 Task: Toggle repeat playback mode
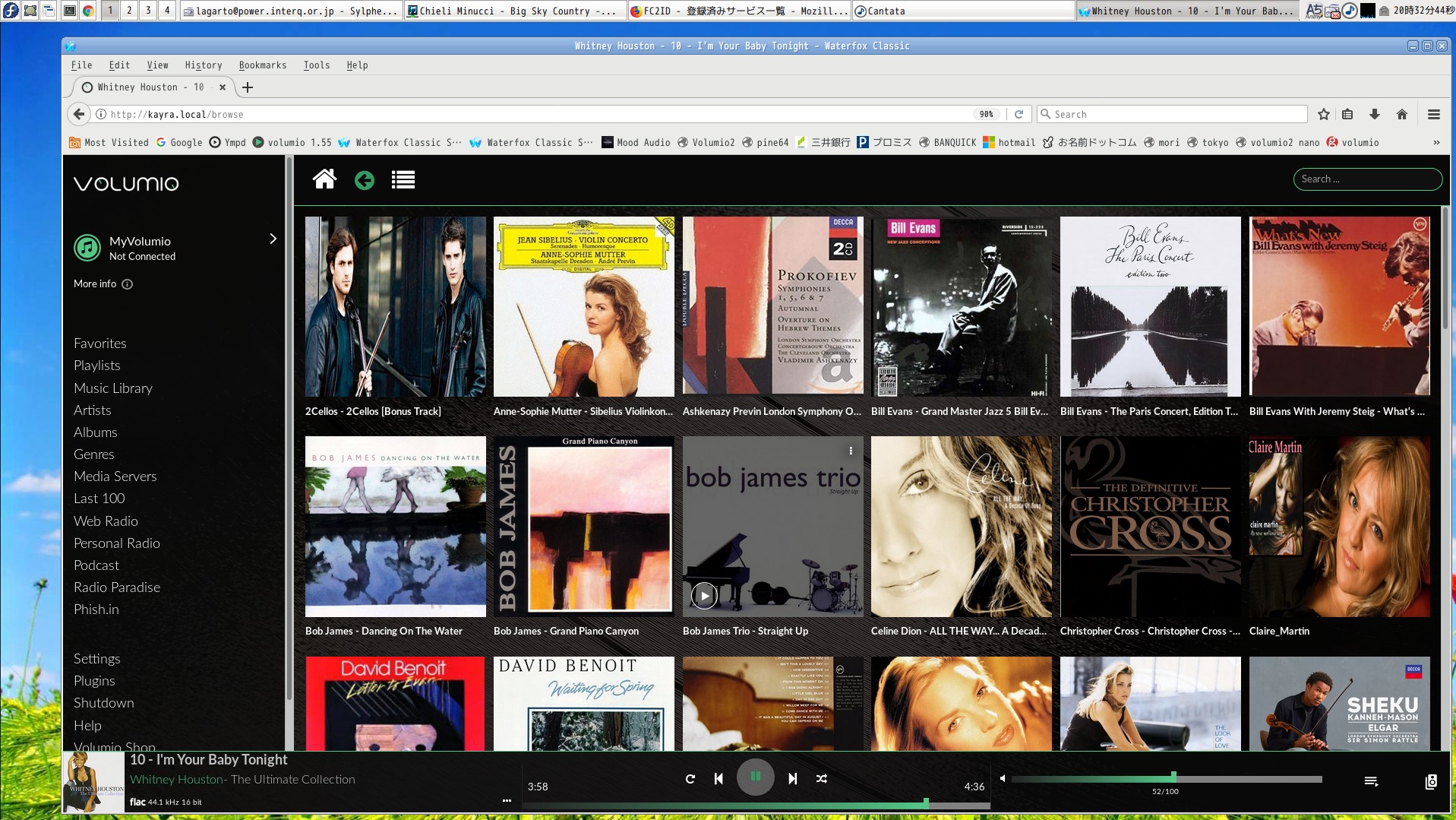(x=690, y=778)
